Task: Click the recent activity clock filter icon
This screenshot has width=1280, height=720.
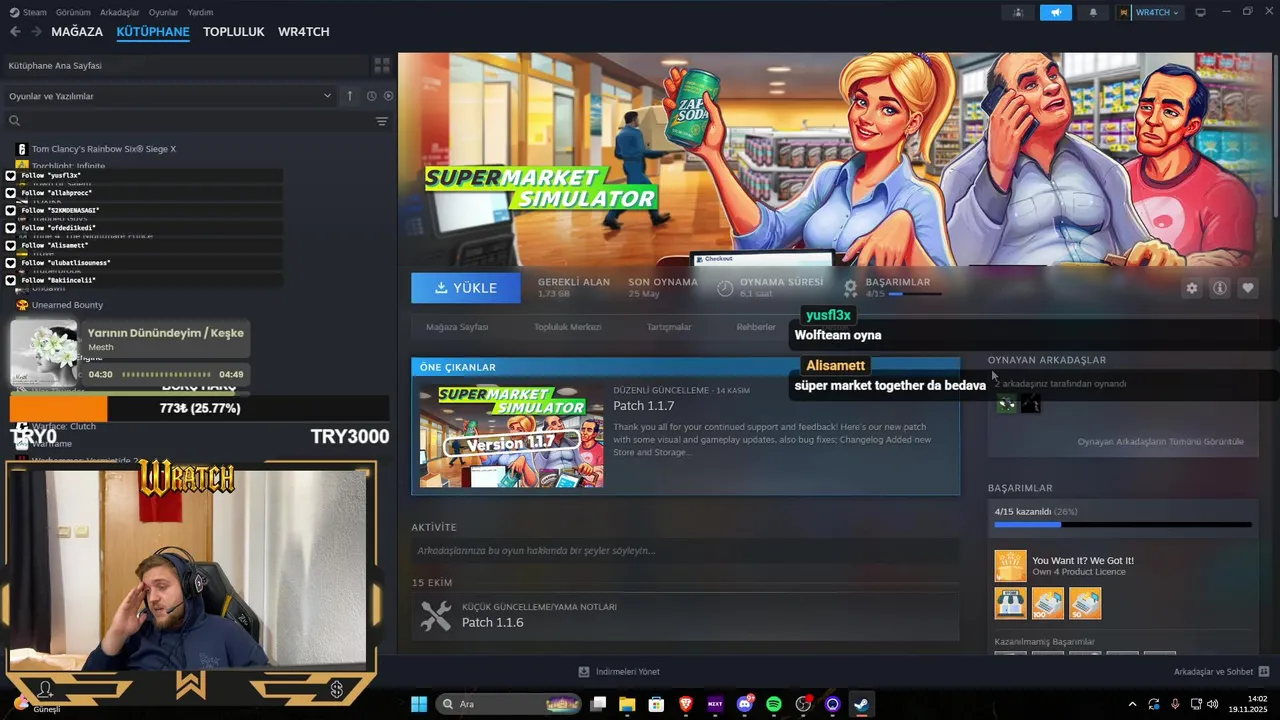Action: (x=371, y=96)
